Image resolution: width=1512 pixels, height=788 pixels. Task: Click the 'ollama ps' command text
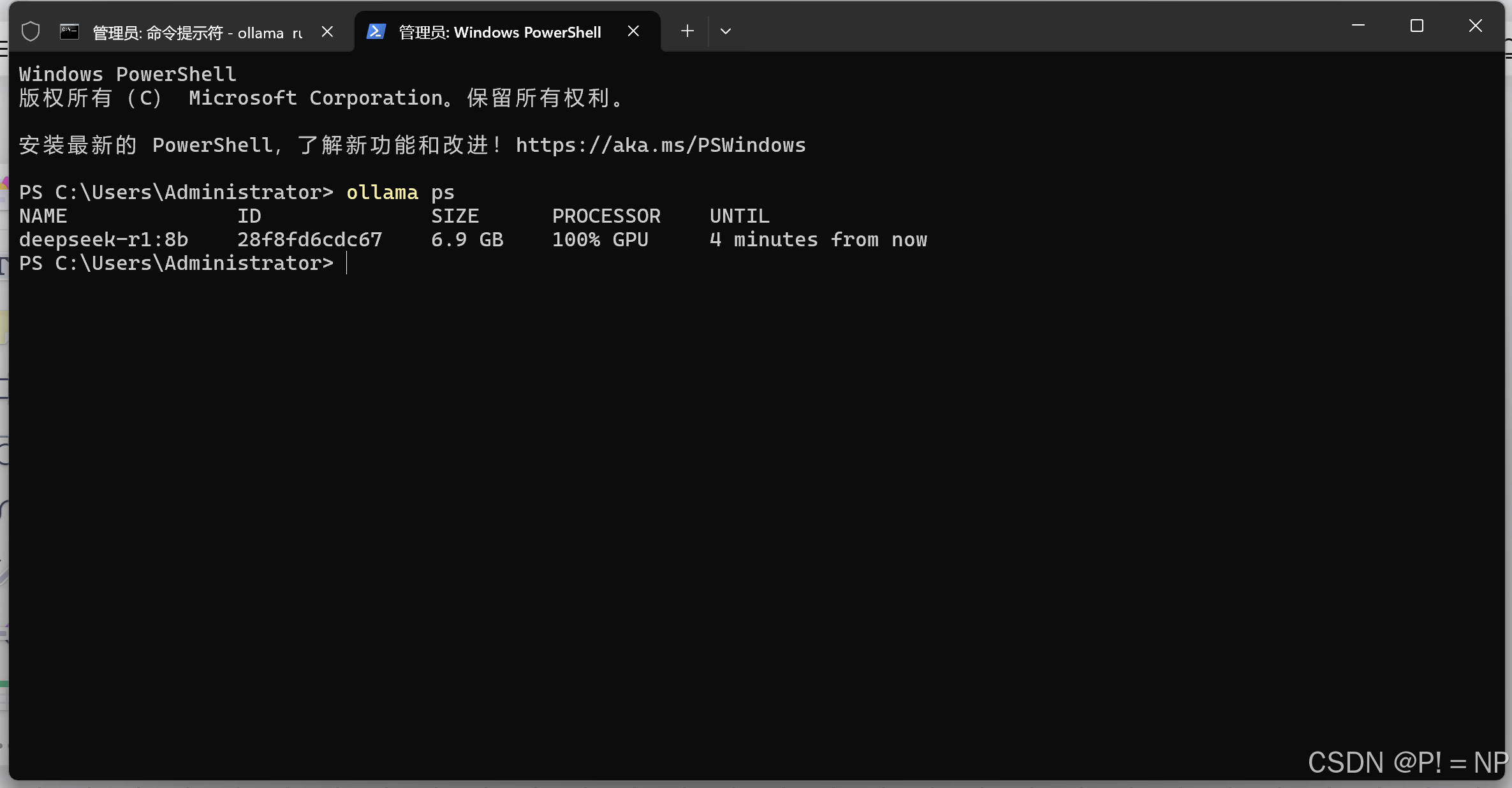[x=400, y=193]
